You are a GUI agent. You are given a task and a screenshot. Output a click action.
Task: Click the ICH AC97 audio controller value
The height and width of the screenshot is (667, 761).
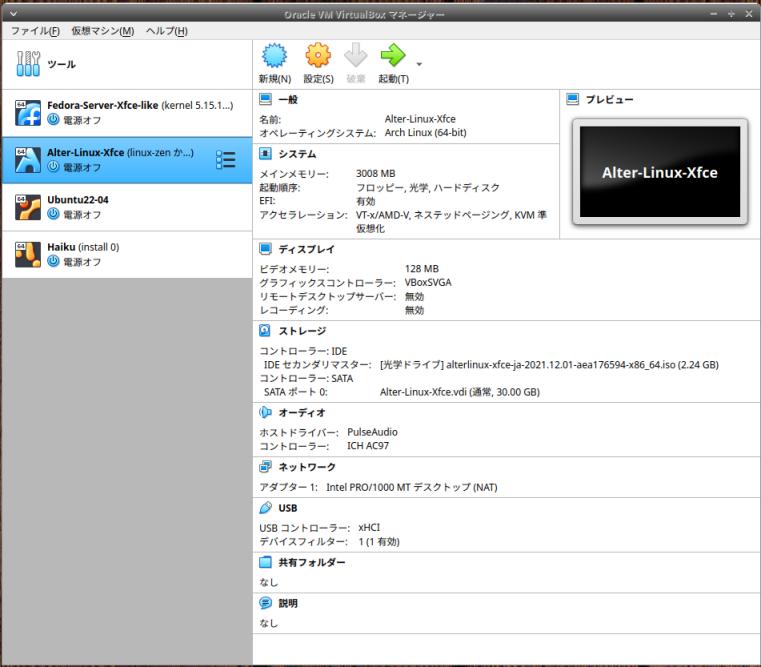click(367, 446)
